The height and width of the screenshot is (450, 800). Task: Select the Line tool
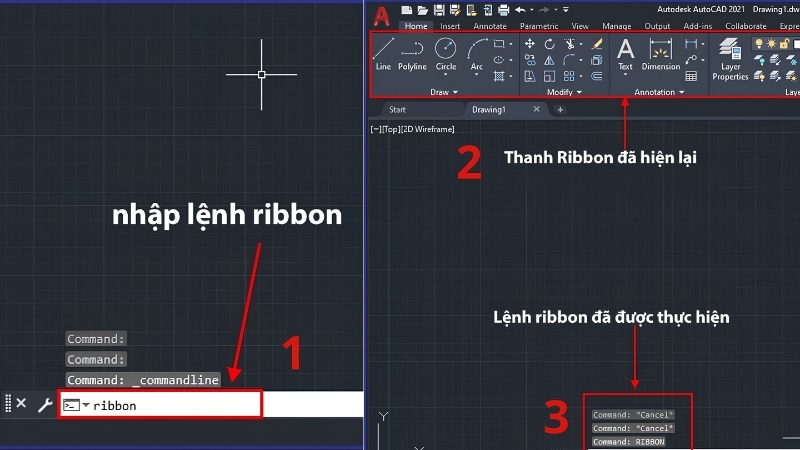click(383, 54)
